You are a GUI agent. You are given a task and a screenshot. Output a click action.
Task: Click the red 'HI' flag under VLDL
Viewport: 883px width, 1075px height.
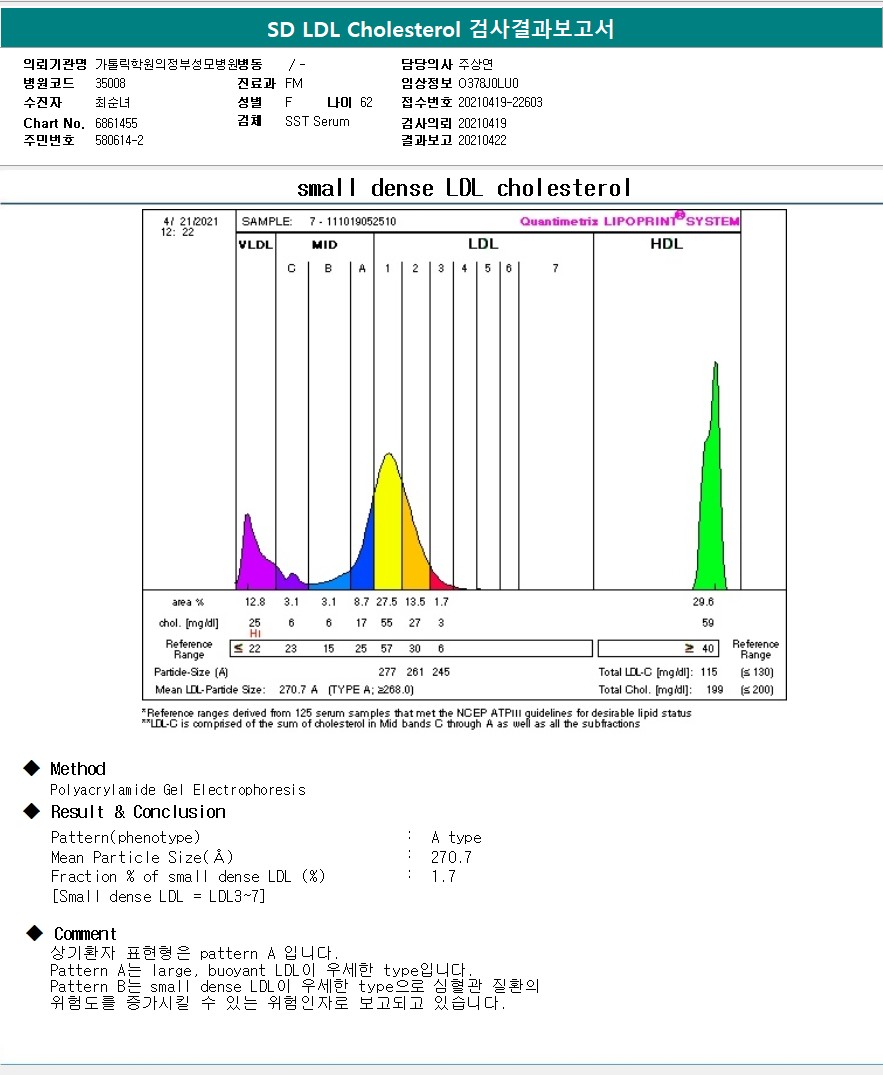[255, 634]
